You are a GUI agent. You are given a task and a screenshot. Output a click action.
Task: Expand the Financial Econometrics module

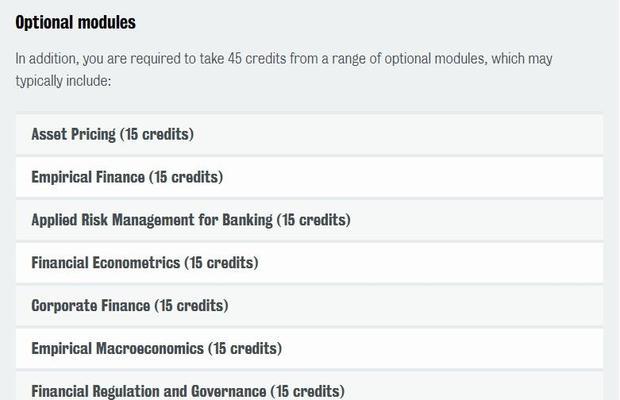310,263
